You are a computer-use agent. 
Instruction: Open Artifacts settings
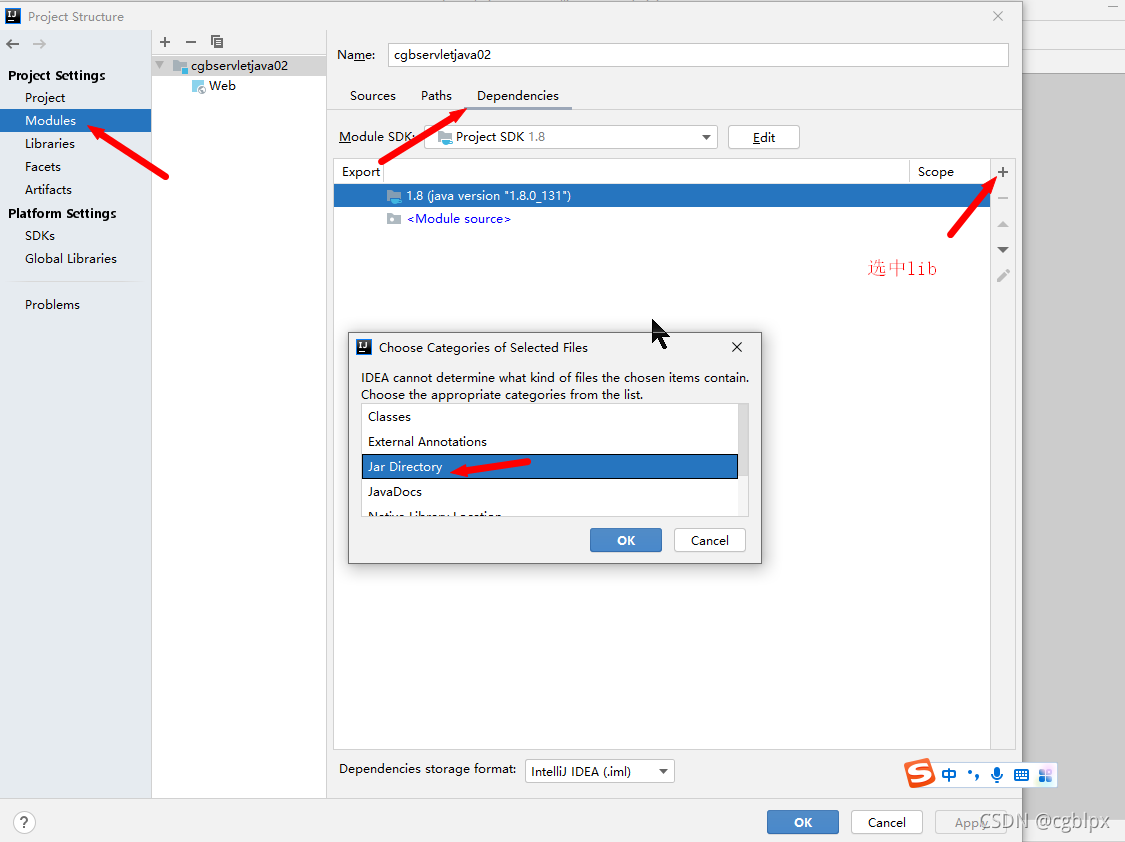tap(48, 189)
